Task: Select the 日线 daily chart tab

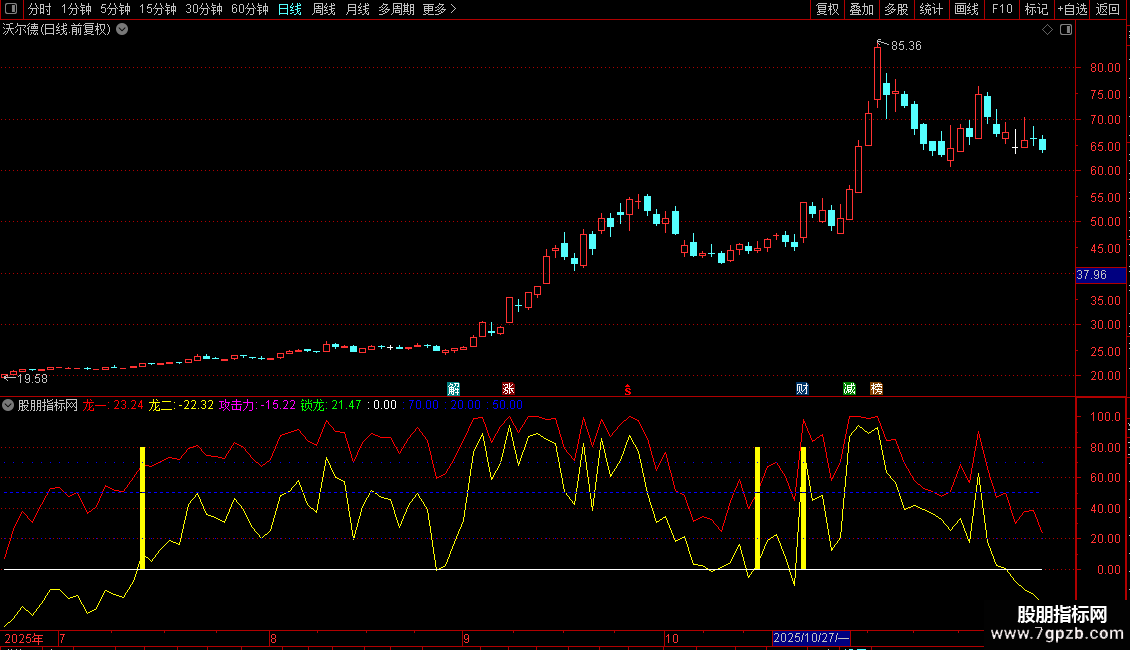Action: pyautogui.click(x=290, y=9)
